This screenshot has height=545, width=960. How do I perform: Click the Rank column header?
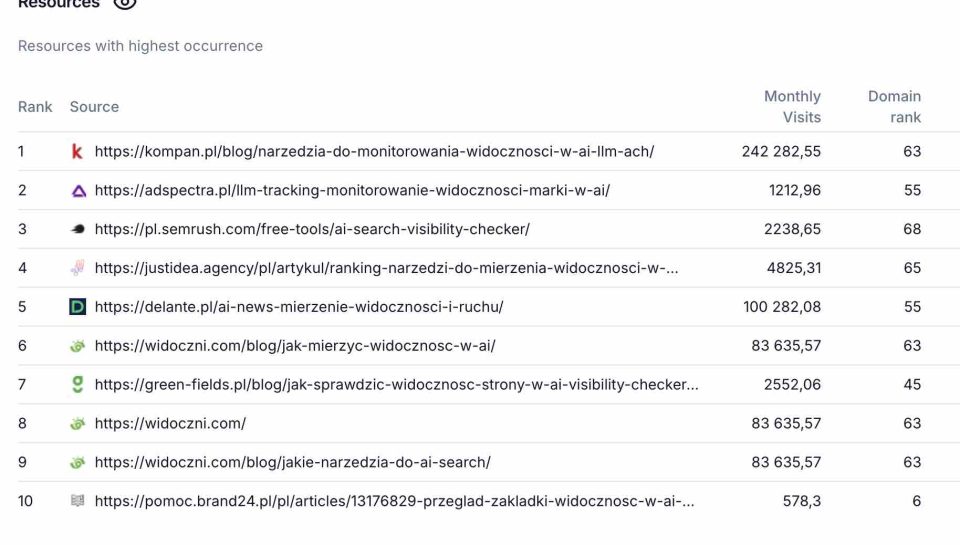pyautogui.click(x=35, y=107)
